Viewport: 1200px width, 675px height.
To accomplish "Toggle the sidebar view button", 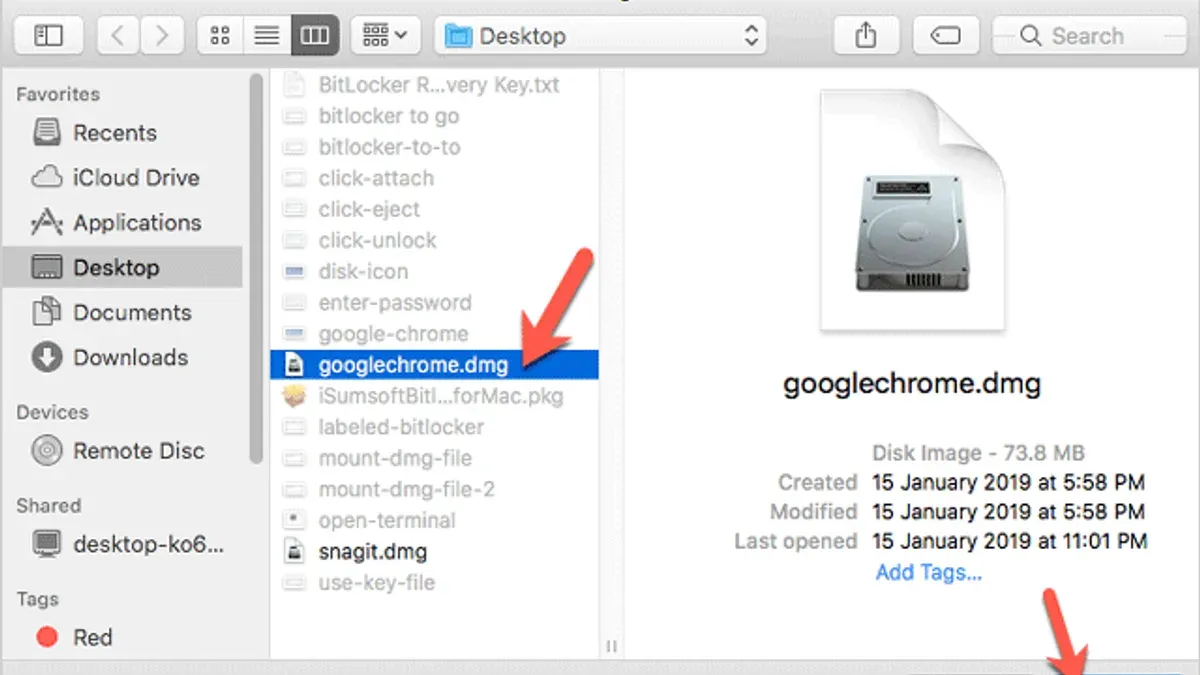I will (48, 36).
